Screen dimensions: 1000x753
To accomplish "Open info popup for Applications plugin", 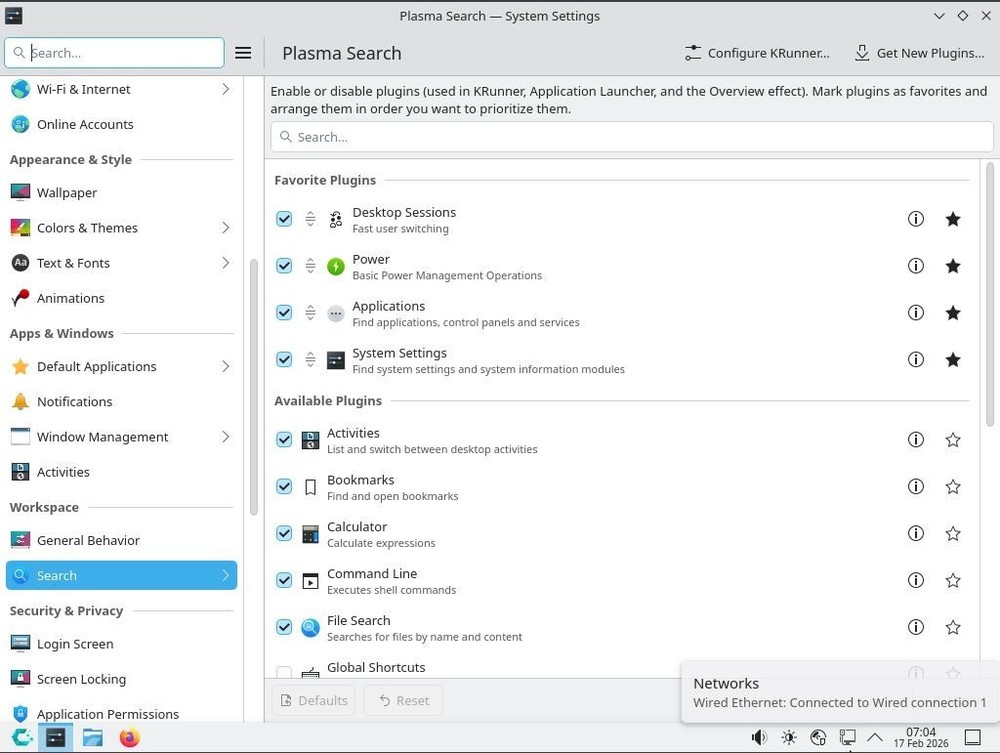I will click(x=916, y=312).
